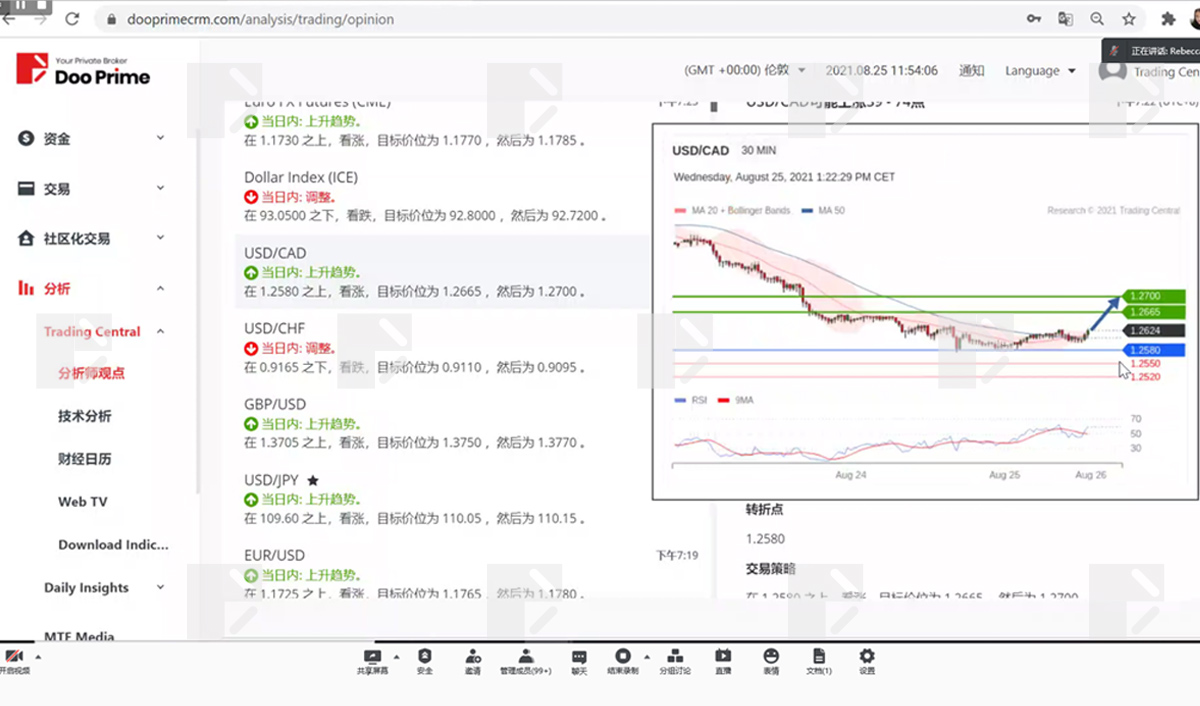Open the Chat (聊天) icon
The width and height of the screenshot is (1200, 706).
click(579, 658)
